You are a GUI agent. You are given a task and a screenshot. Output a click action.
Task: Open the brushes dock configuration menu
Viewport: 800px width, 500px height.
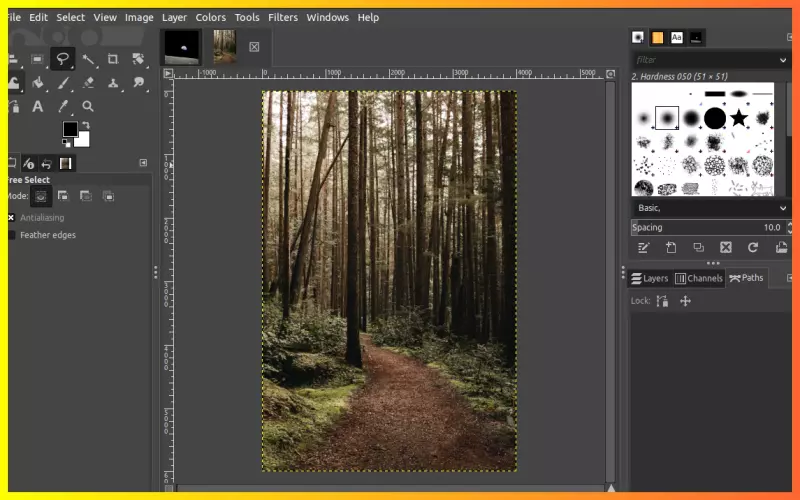789,37
